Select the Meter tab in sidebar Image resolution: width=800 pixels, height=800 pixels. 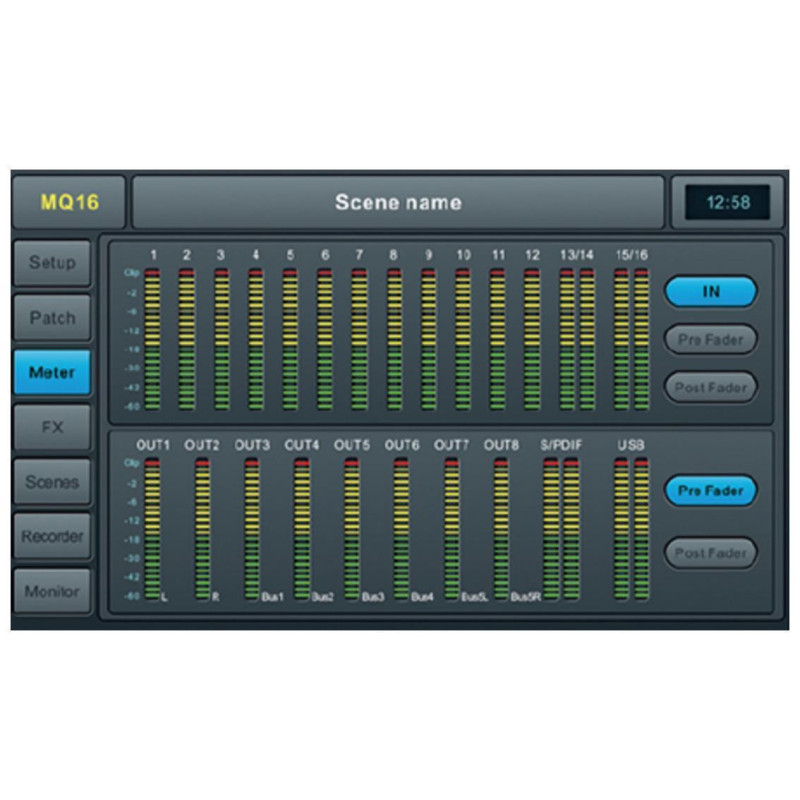coord(52,372)
